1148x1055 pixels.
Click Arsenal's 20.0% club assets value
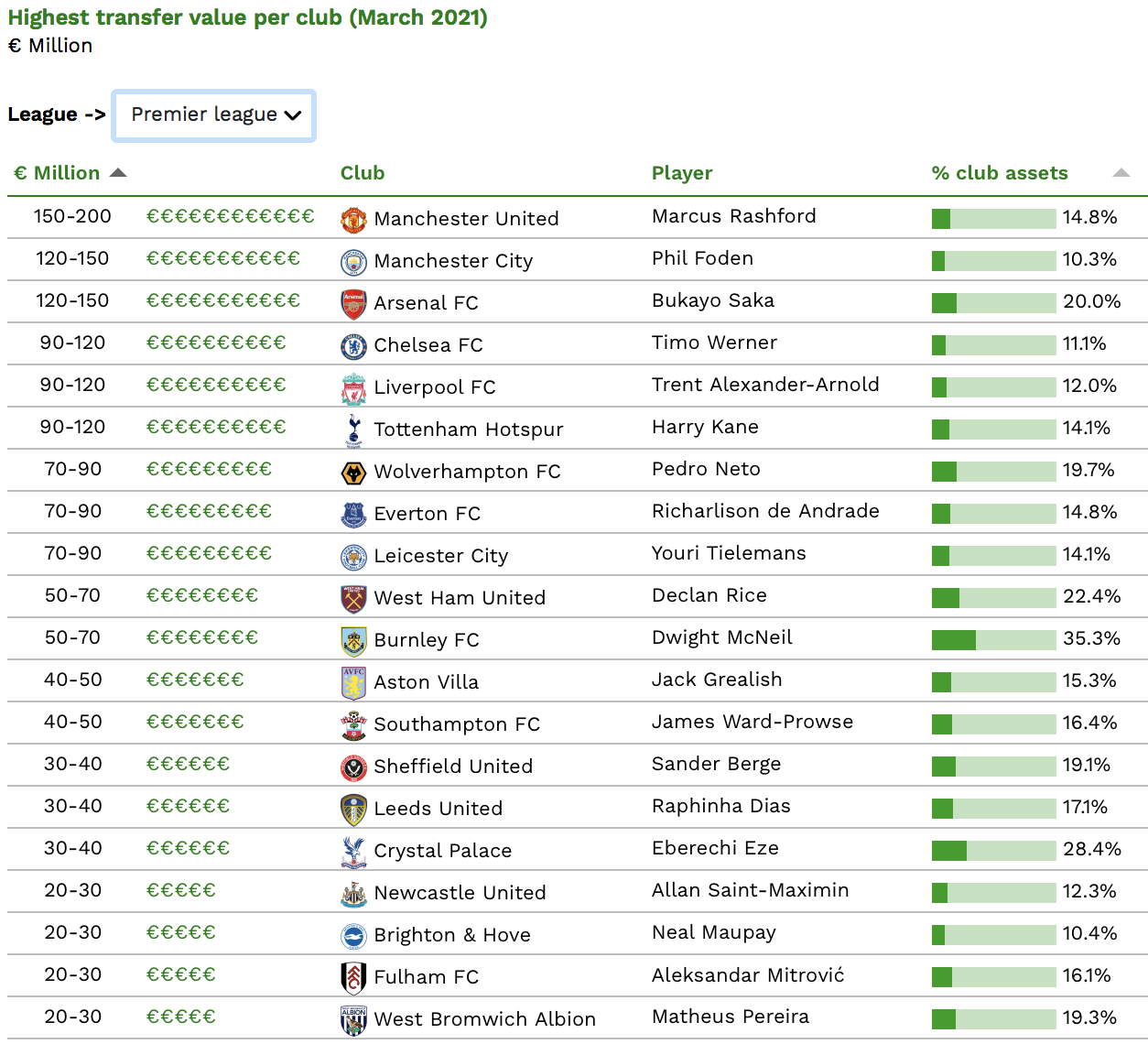1091,301
